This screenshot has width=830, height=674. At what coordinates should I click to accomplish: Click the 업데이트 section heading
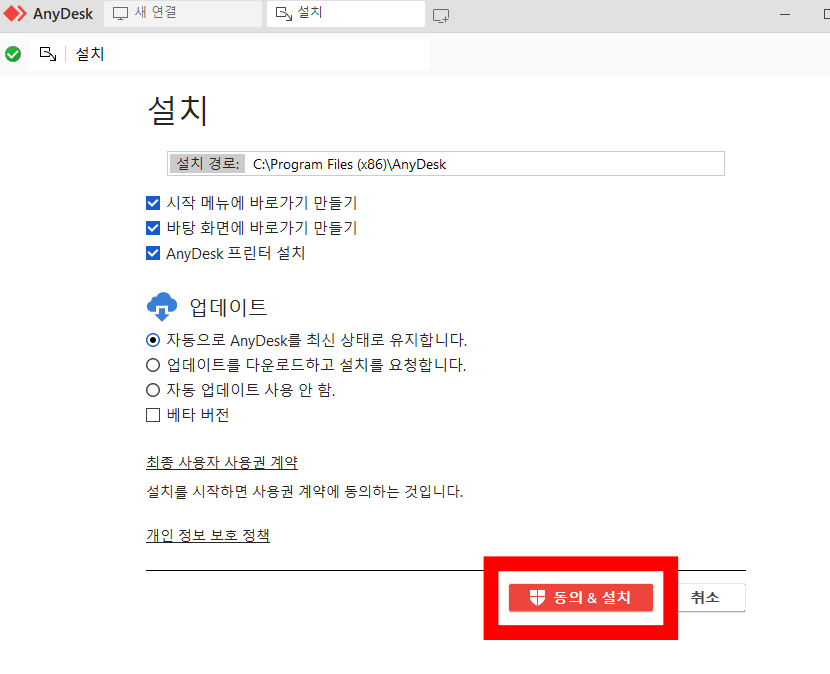229,307
